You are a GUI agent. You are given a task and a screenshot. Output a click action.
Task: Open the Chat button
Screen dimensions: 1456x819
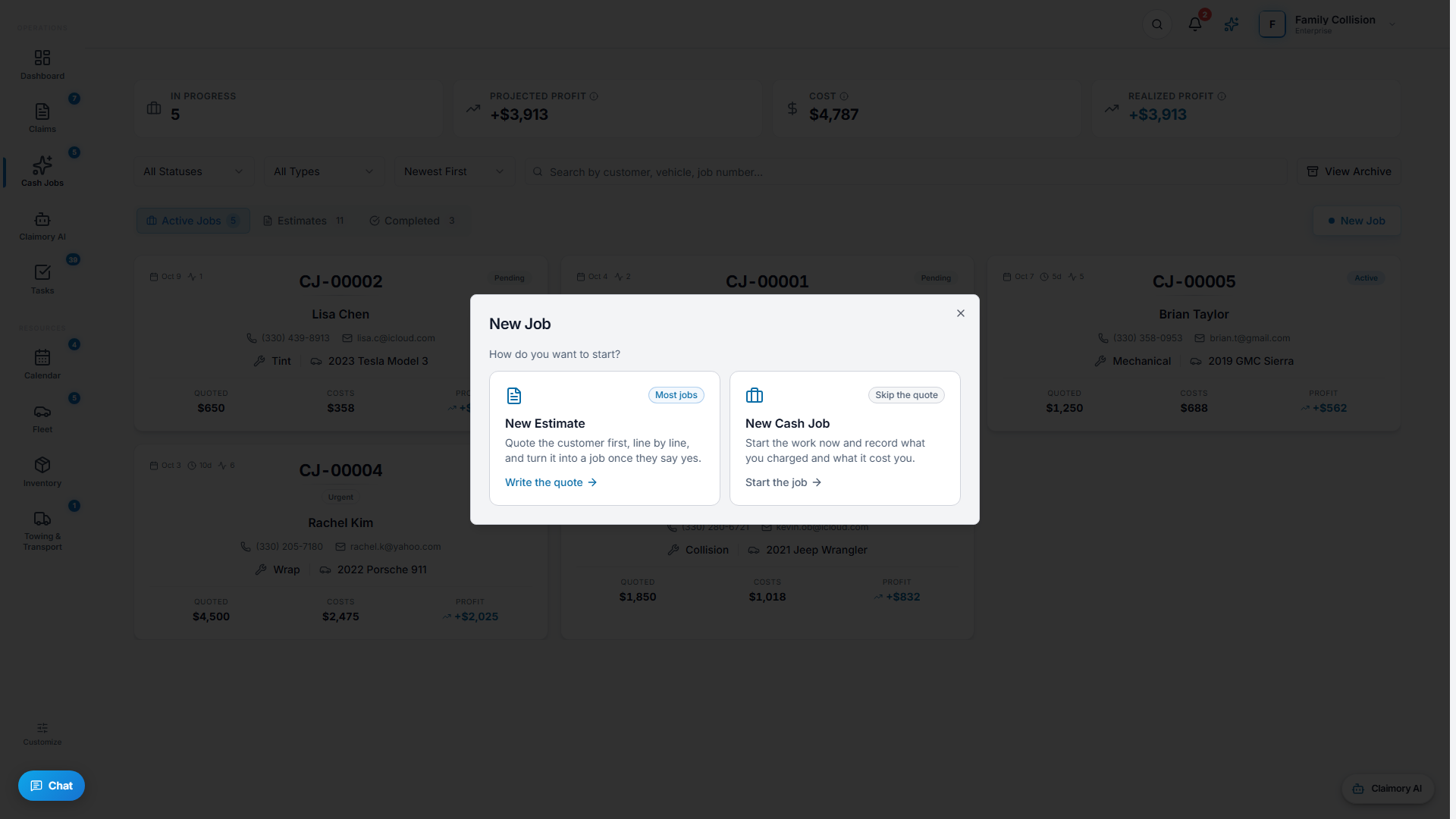(x=52, y=786)
